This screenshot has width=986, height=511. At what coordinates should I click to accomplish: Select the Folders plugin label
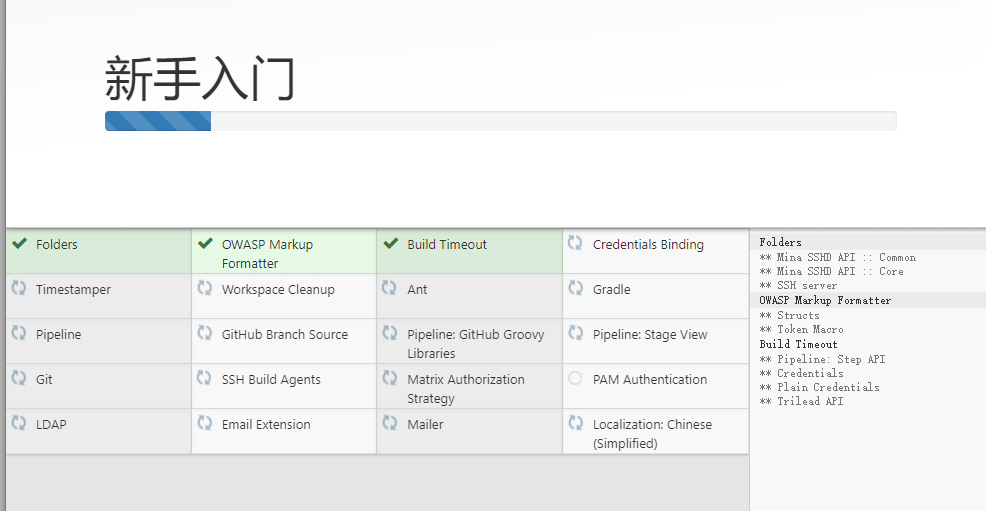(x=57, y=245)
